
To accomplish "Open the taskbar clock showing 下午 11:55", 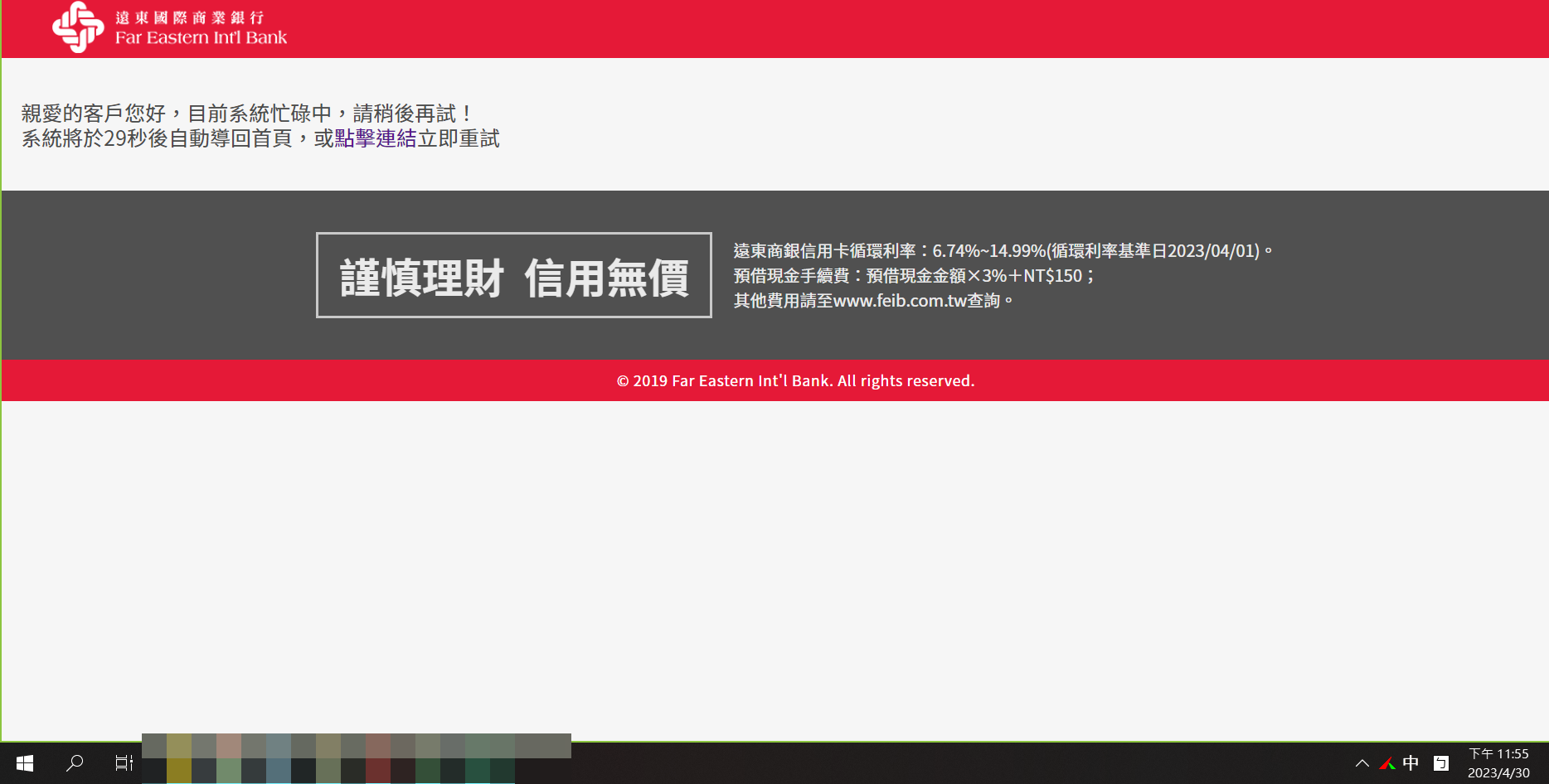I will tap(1498, 754).
